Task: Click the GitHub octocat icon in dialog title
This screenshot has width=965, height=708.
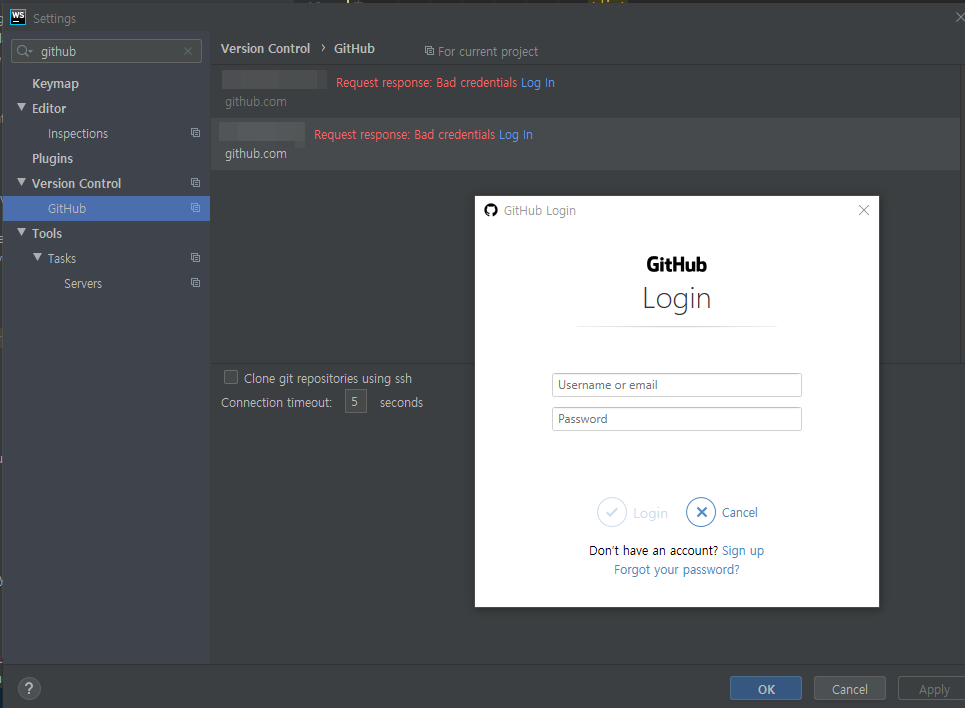Action: pos(491,211)
